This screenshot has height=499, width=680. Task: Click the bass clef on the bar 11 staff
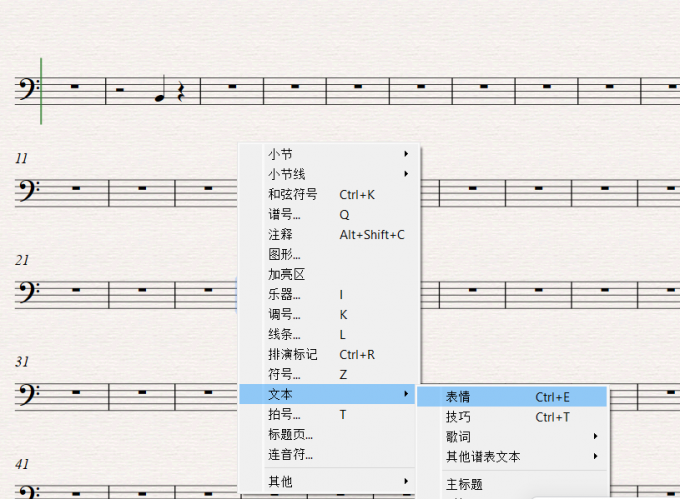[x=27, y=191]
